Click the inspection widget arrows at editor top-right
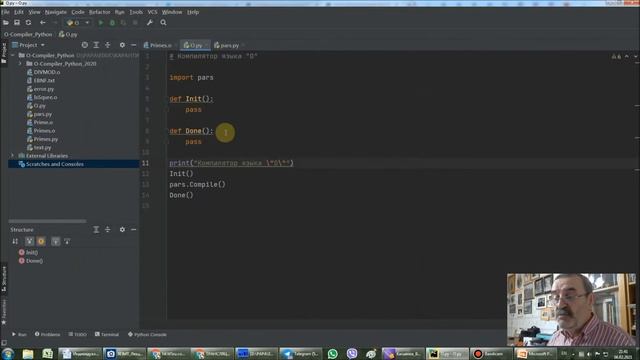The height and width of the screenshot is (360, 640). (x=630, y=56)
